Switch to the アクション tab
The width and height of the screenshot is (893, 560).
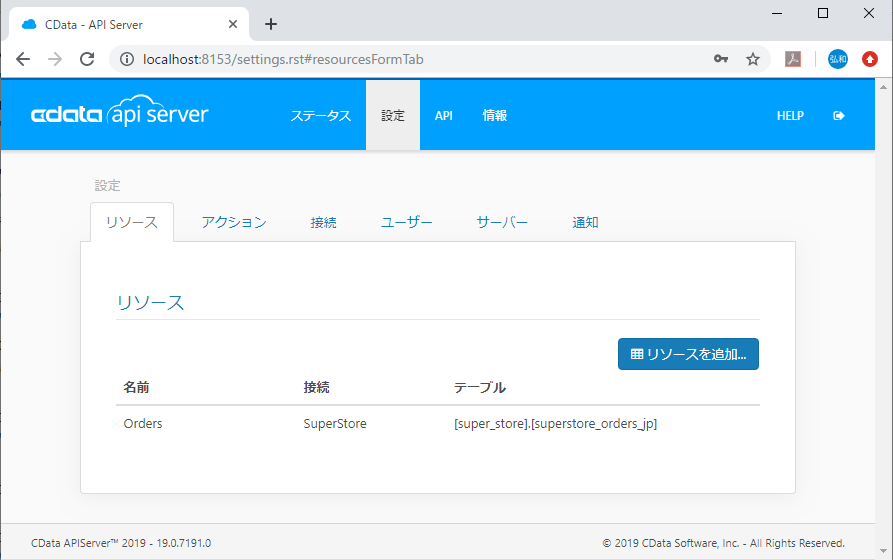(234, 222)
